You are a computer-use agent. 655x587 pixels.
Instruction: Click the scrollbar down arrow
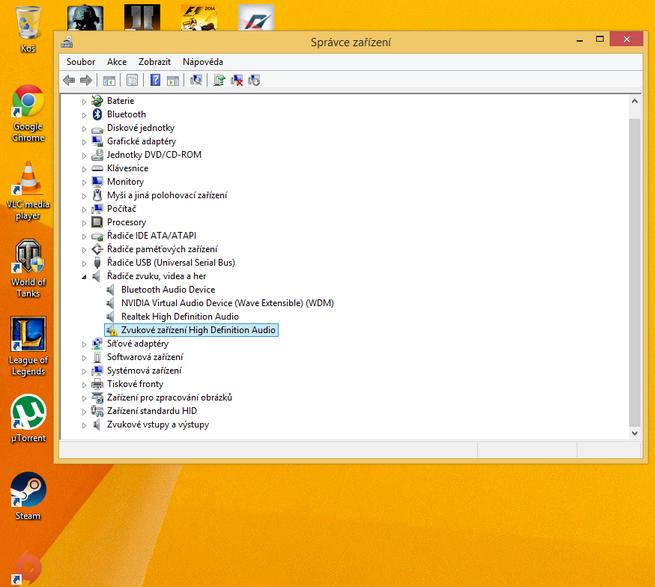(635, 433)
